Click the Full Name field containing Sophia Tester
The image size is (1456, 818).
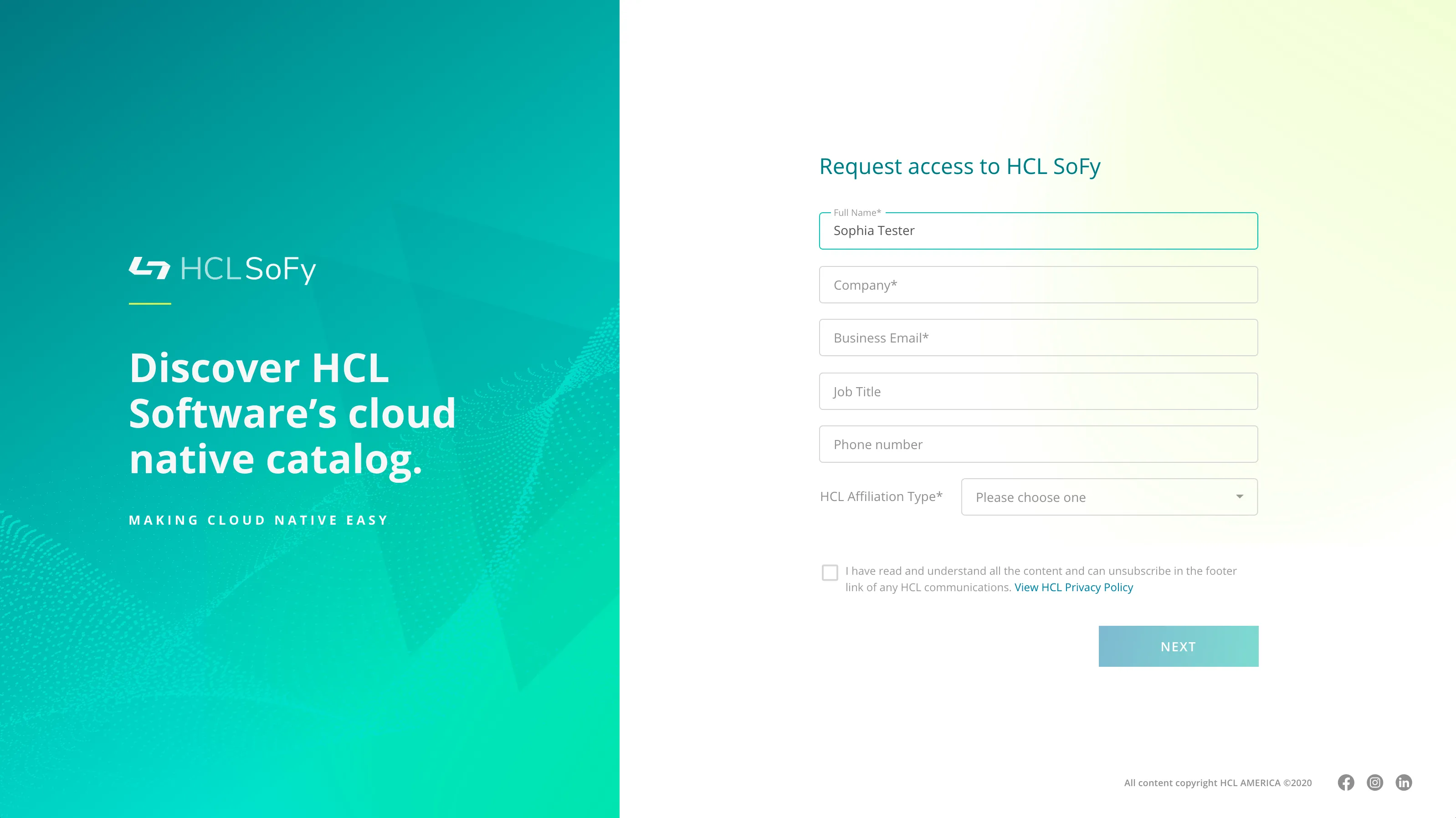click(x=1038, y=231)
